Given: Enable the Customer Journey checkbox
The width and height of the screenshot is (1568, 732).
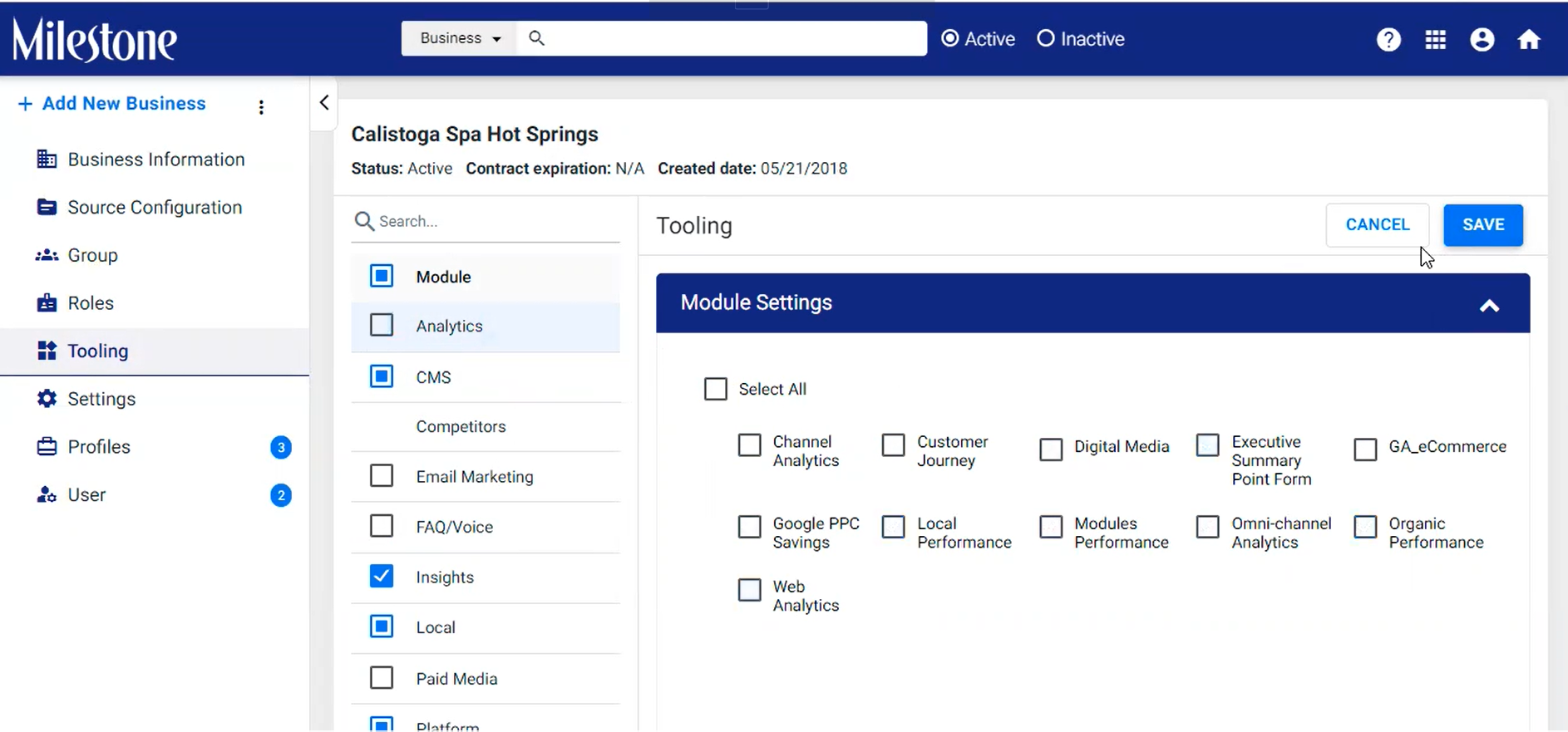Looking at the screenshot, I should pyautogui.click(x=894, y=445).
